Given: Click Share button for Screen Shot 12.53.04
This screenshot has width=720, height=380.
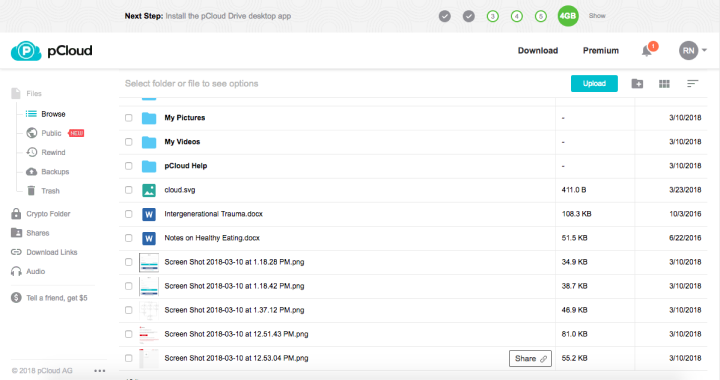Looking at the screenshot, I should tap(530, 358).
